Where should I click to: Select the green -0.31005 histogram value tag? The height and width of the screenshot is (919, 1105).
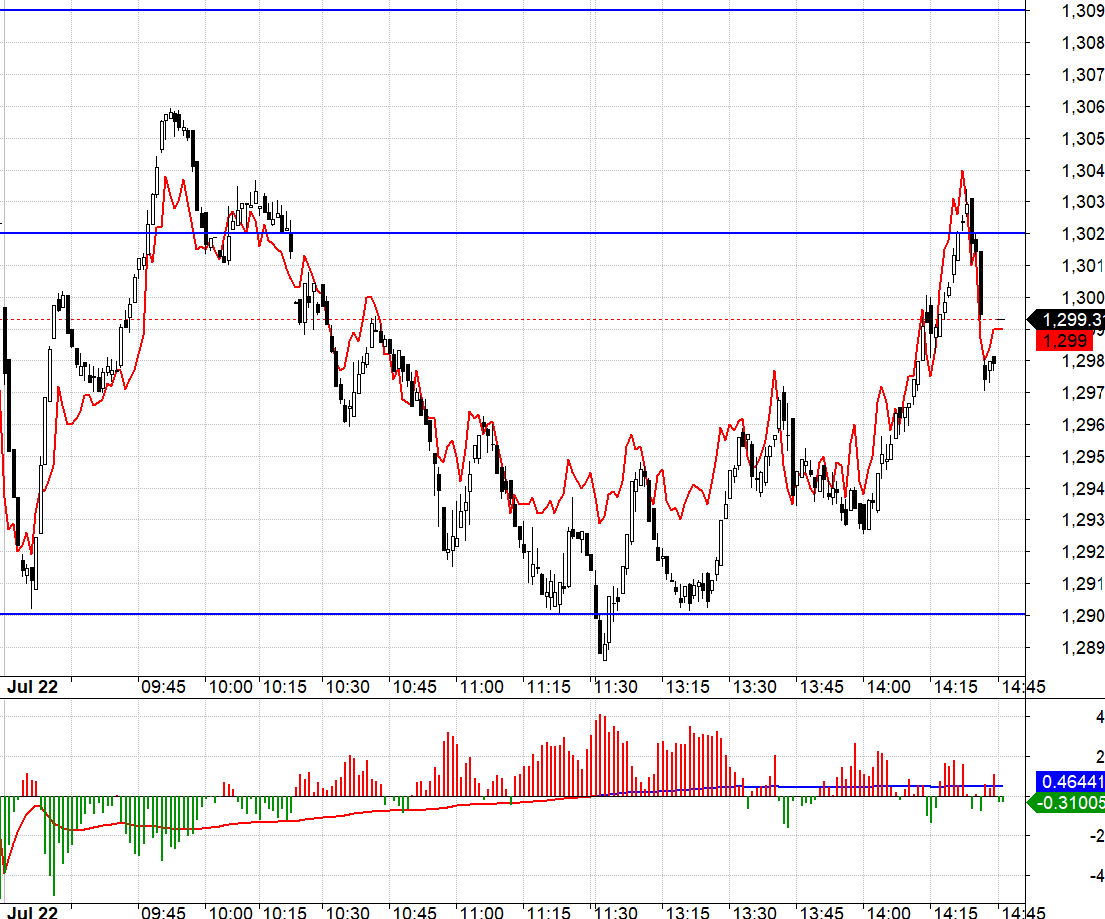[x=1071, y=801]
